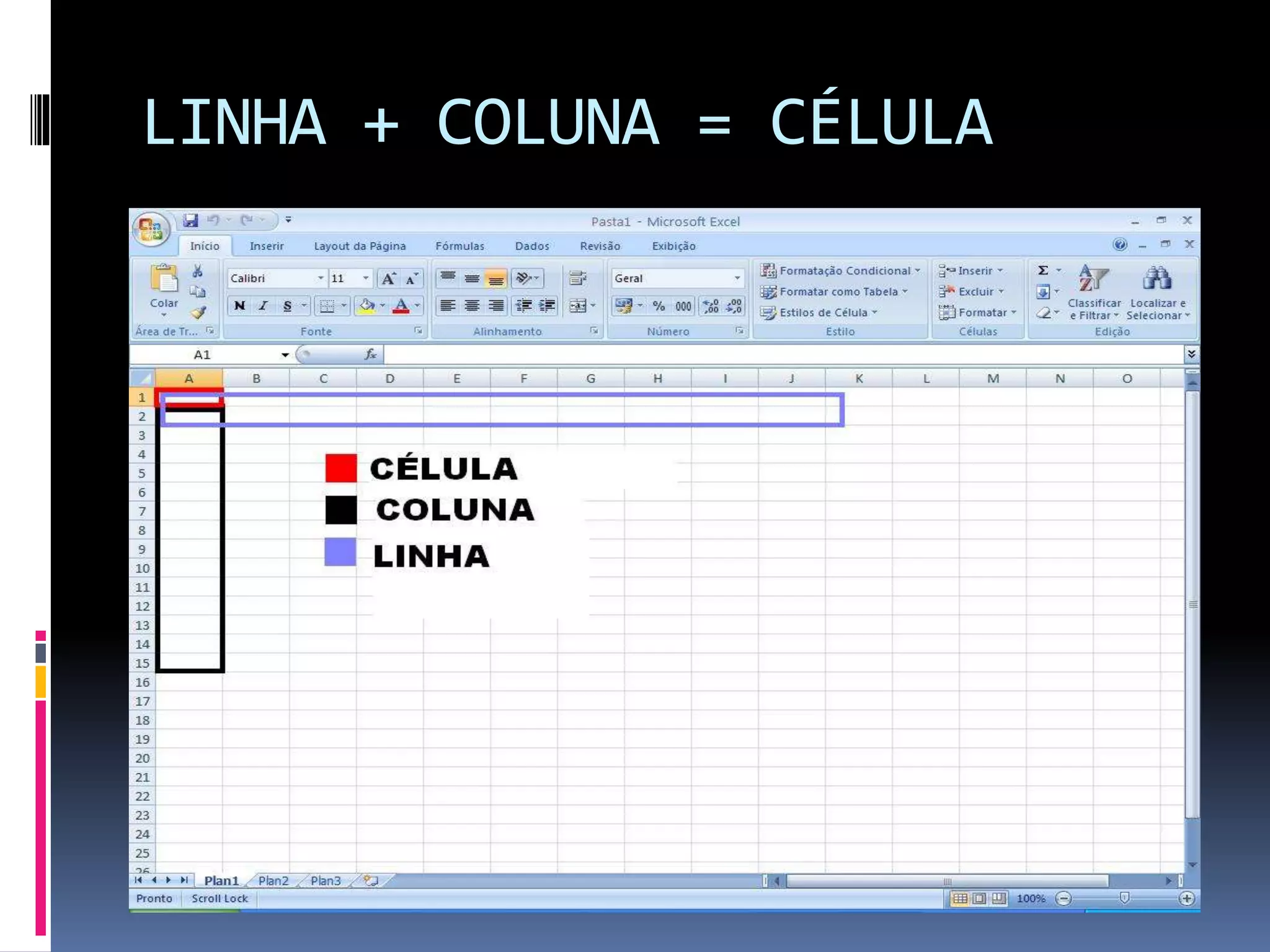
Task: Expand Formatar como Tabela options
Action: [834, 292]
